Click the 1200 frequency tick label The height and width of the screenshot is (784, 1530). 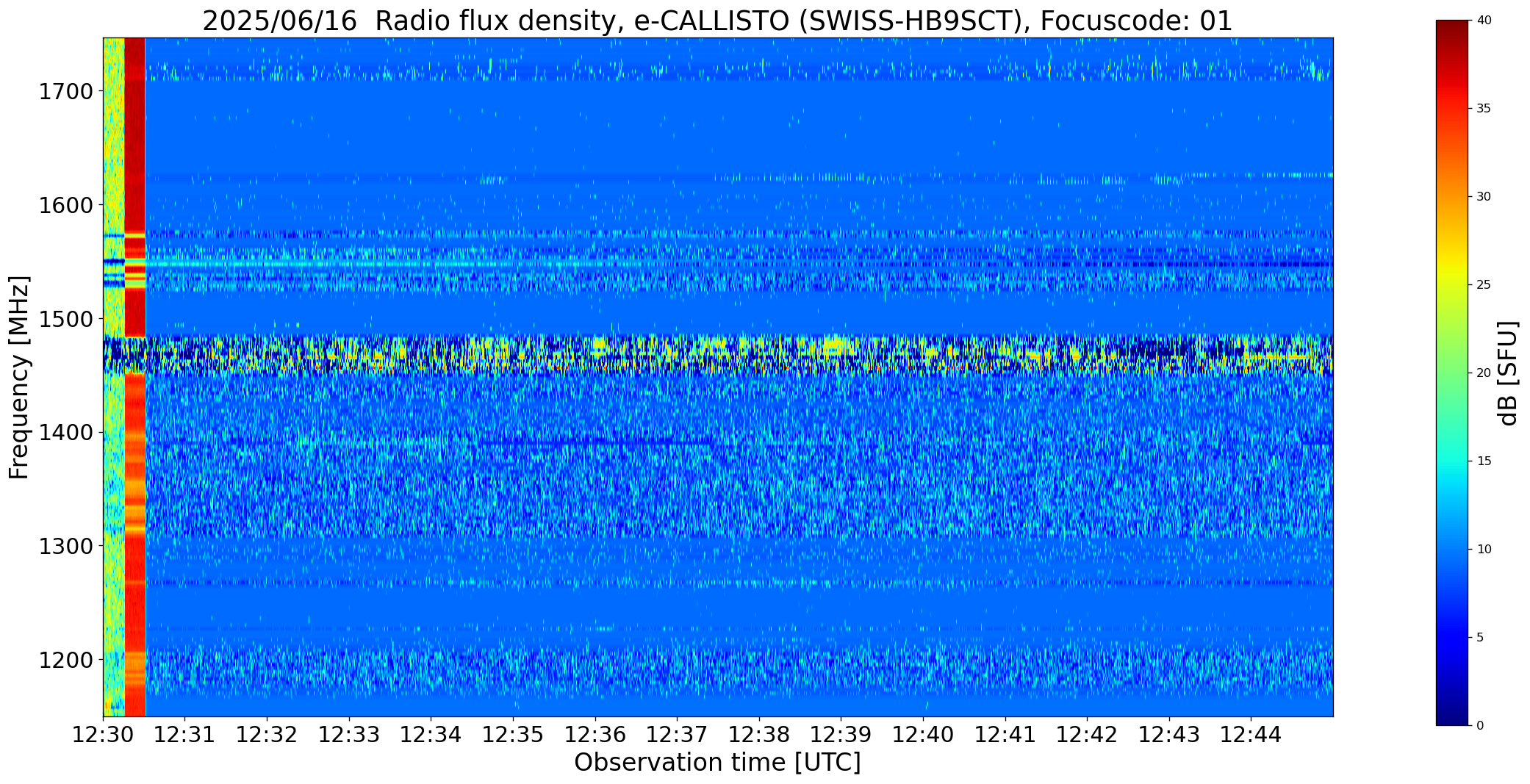pos(65,661)
